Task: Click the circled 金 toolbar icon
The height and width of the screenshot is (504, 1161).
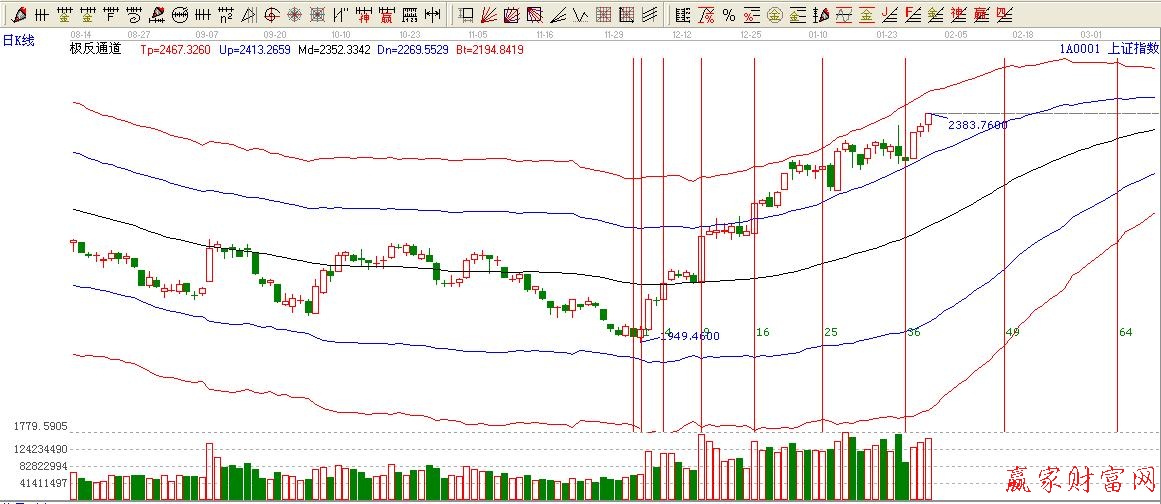Action: coord(774,15)
